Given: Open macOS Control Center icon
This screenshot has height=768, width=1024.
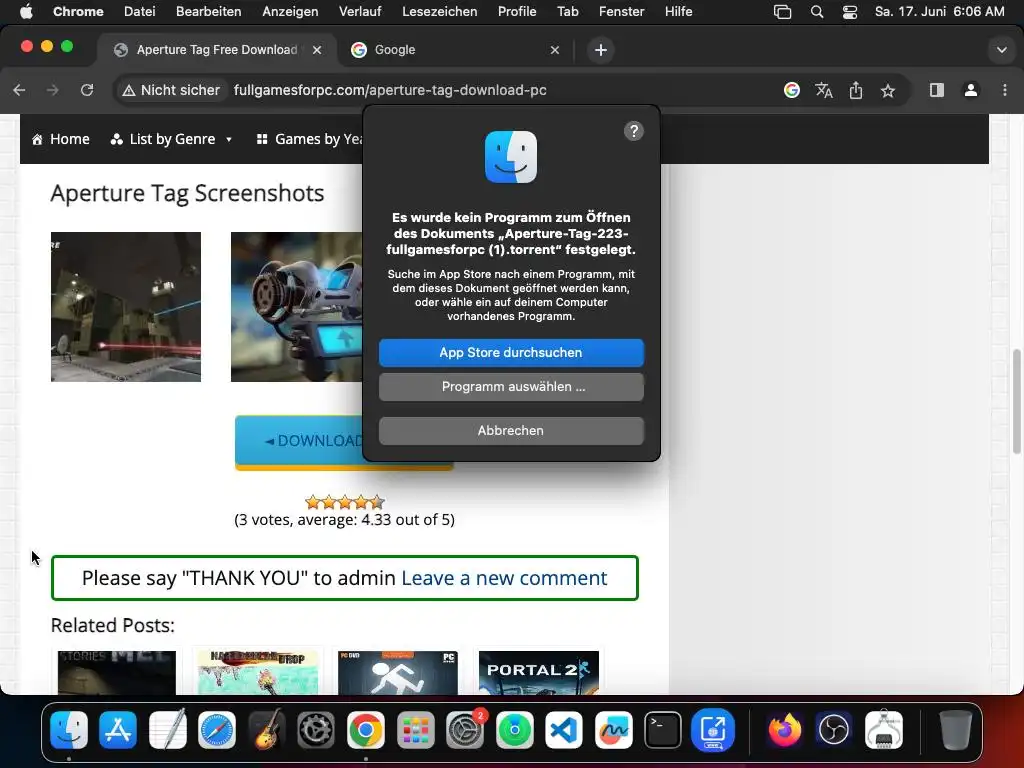Looking at the screenshot, I should point(850,12).
